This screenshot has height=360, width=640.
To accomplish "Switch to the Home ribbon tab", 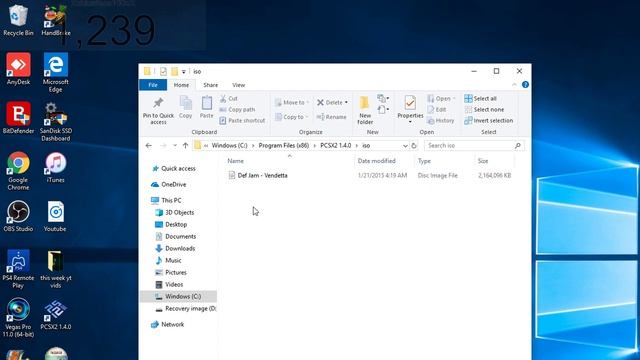I will point(181,85).
